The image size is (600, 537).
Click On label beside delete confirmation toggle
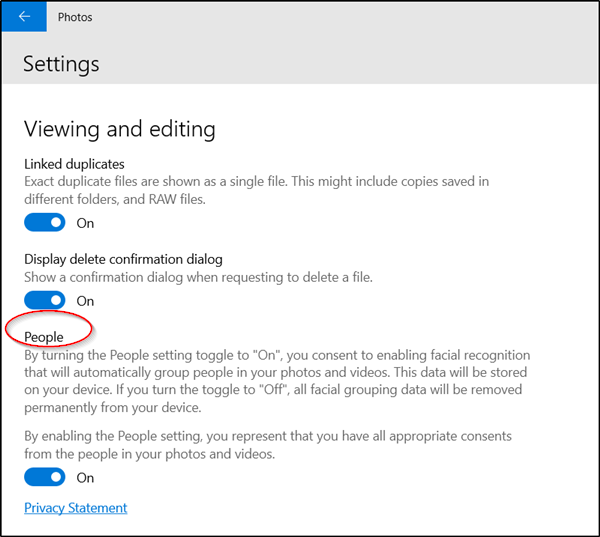coord(85,300)
